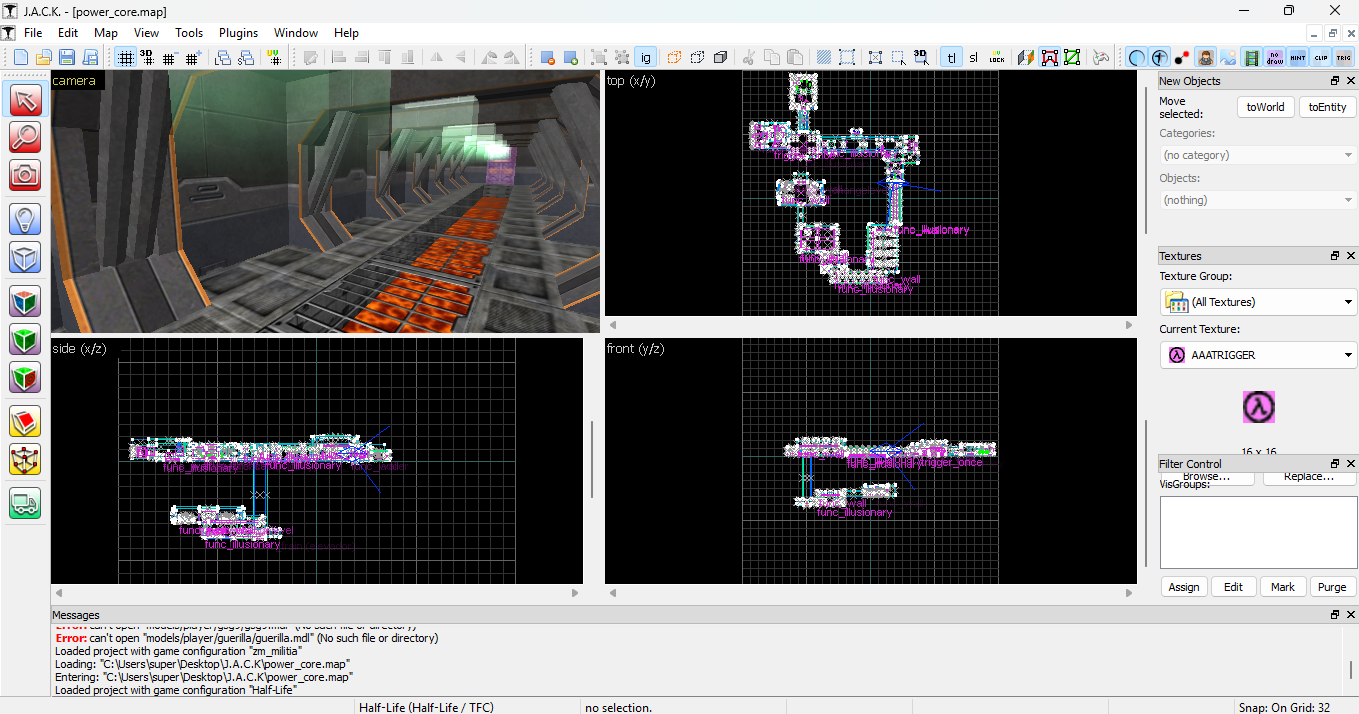
Task: Click the Cut scissors icon
Action: [x=749, y=57]
